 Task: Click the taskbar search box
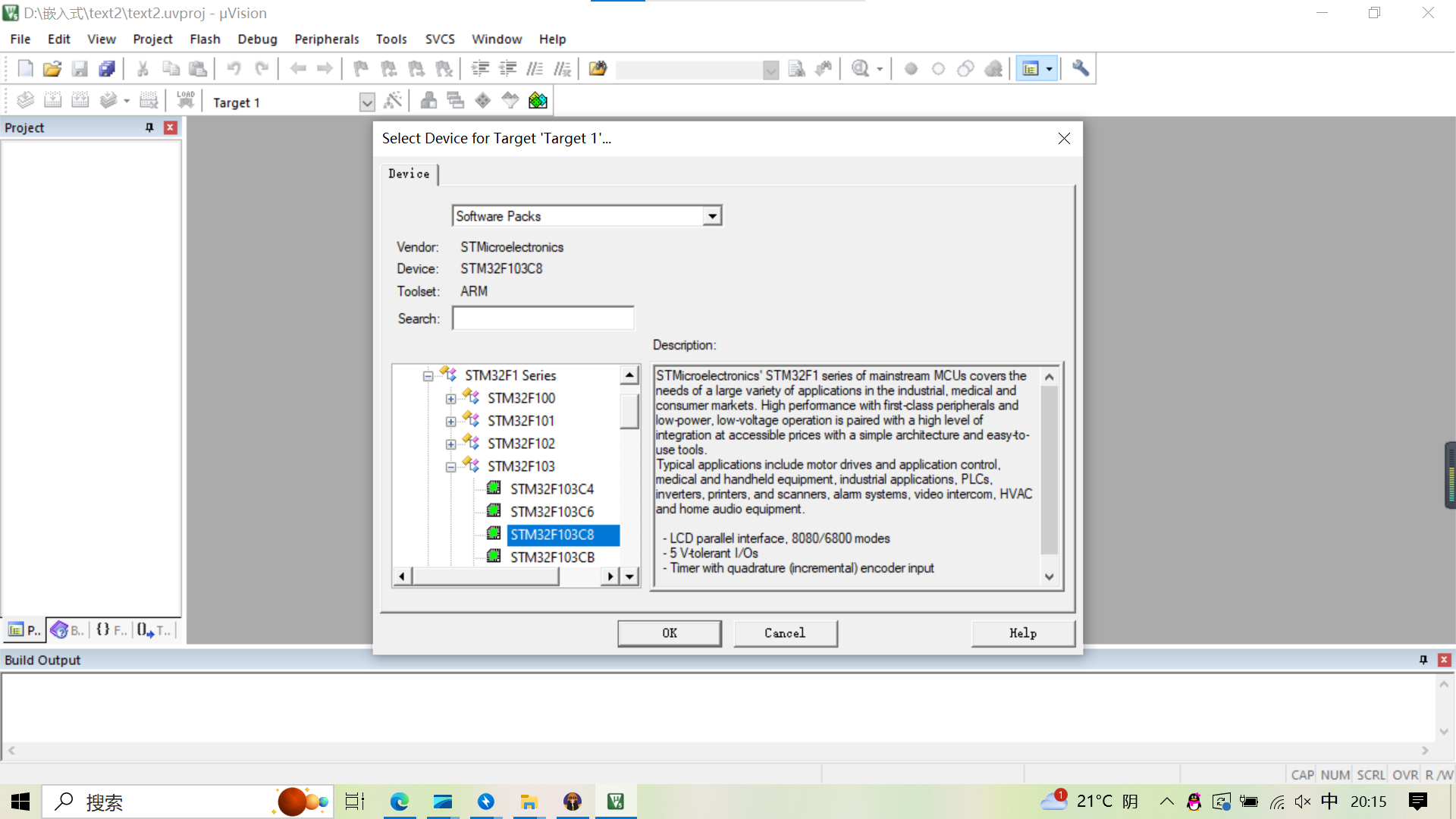click(187, 802)
